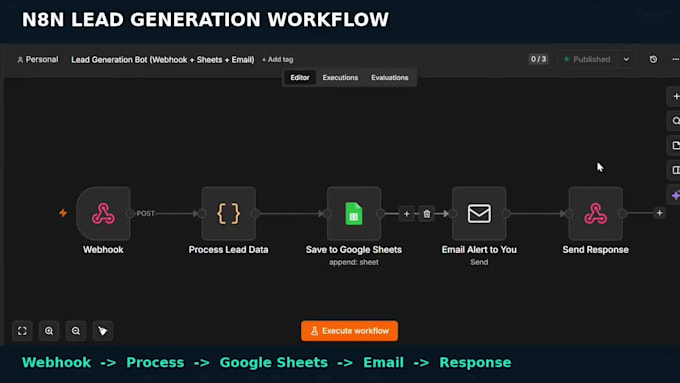Switch to the Editor tab
680x383 pixels.
(300, 78)
